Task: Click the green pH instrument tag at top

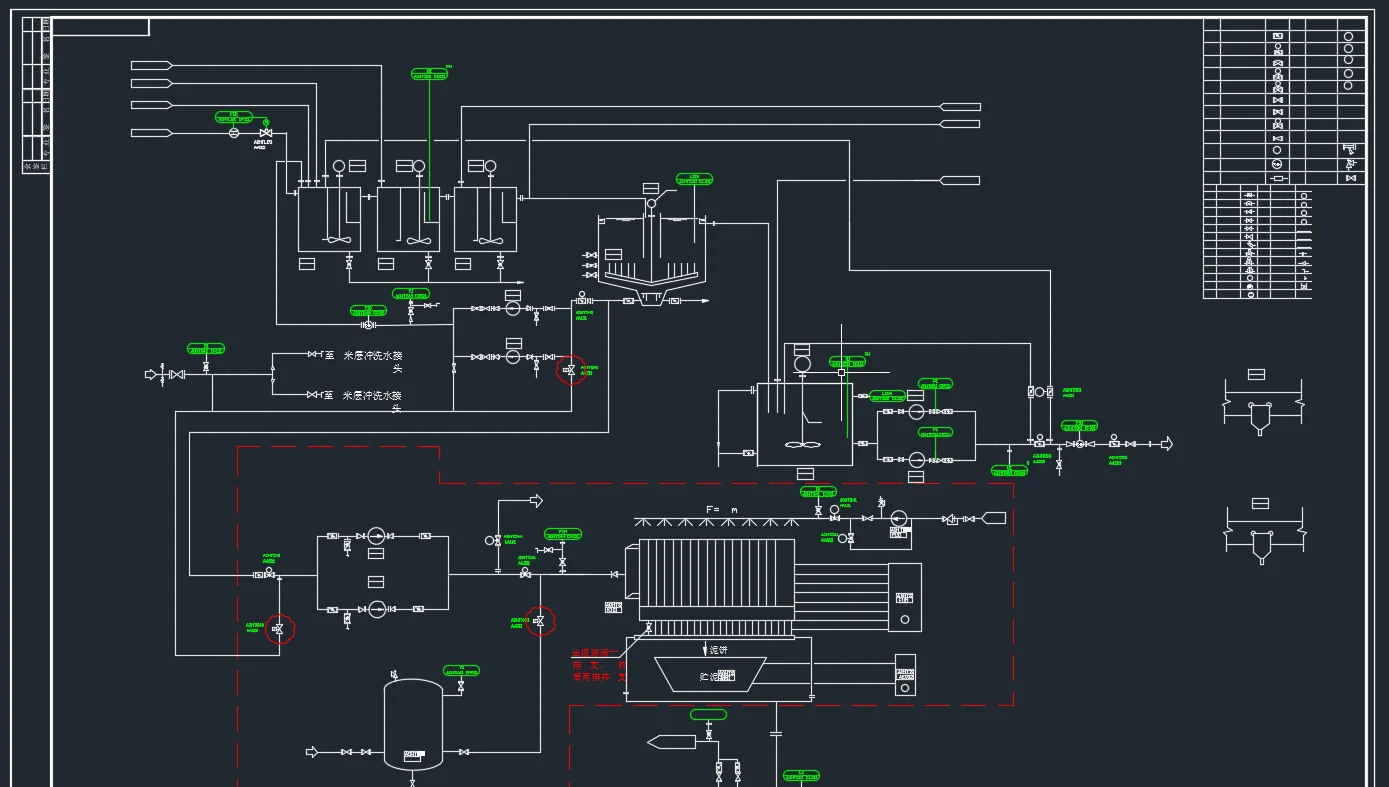Action: click(429, 75)
